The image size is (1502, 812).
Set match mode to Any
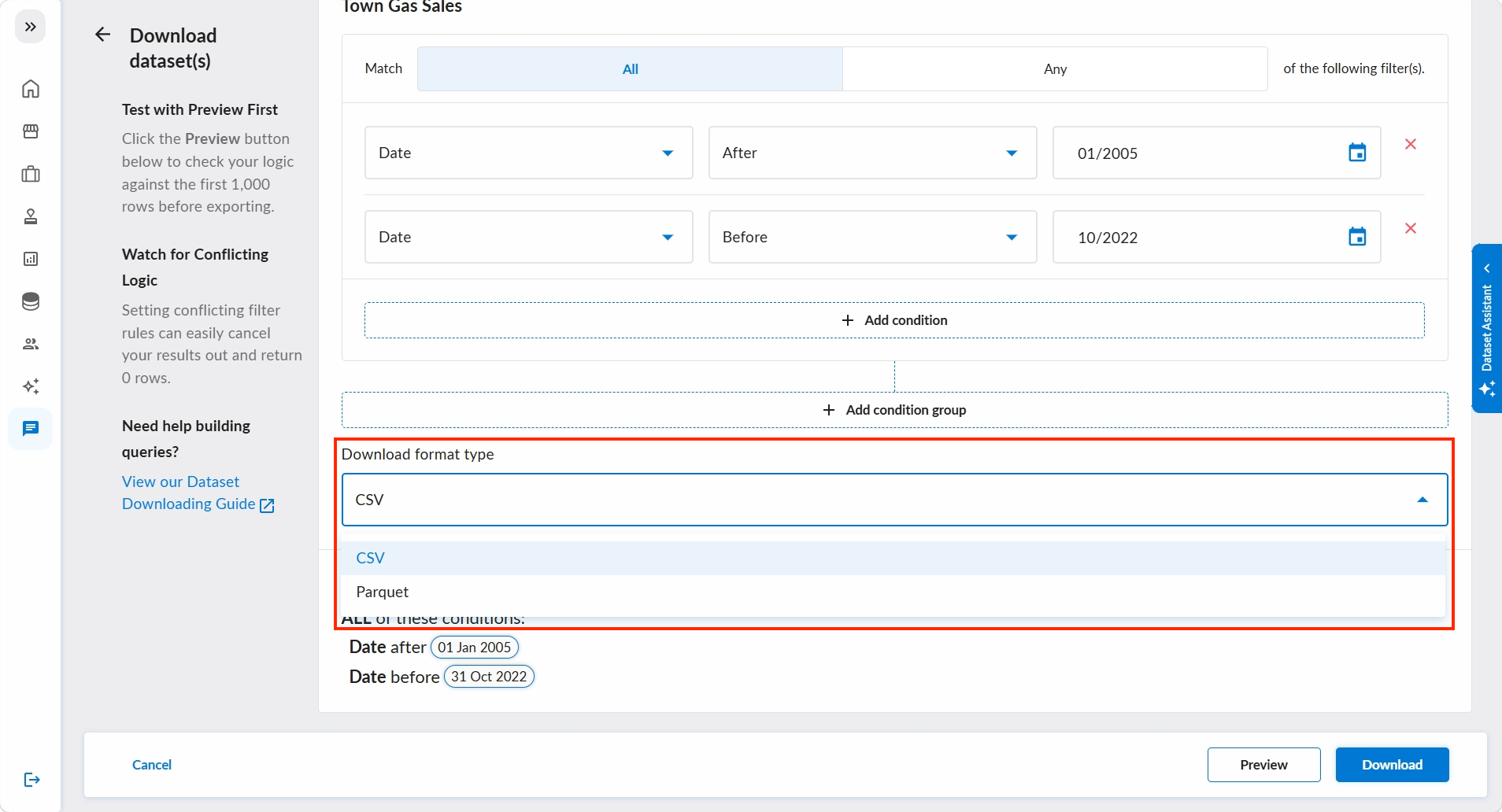[x=1055, y=68]
